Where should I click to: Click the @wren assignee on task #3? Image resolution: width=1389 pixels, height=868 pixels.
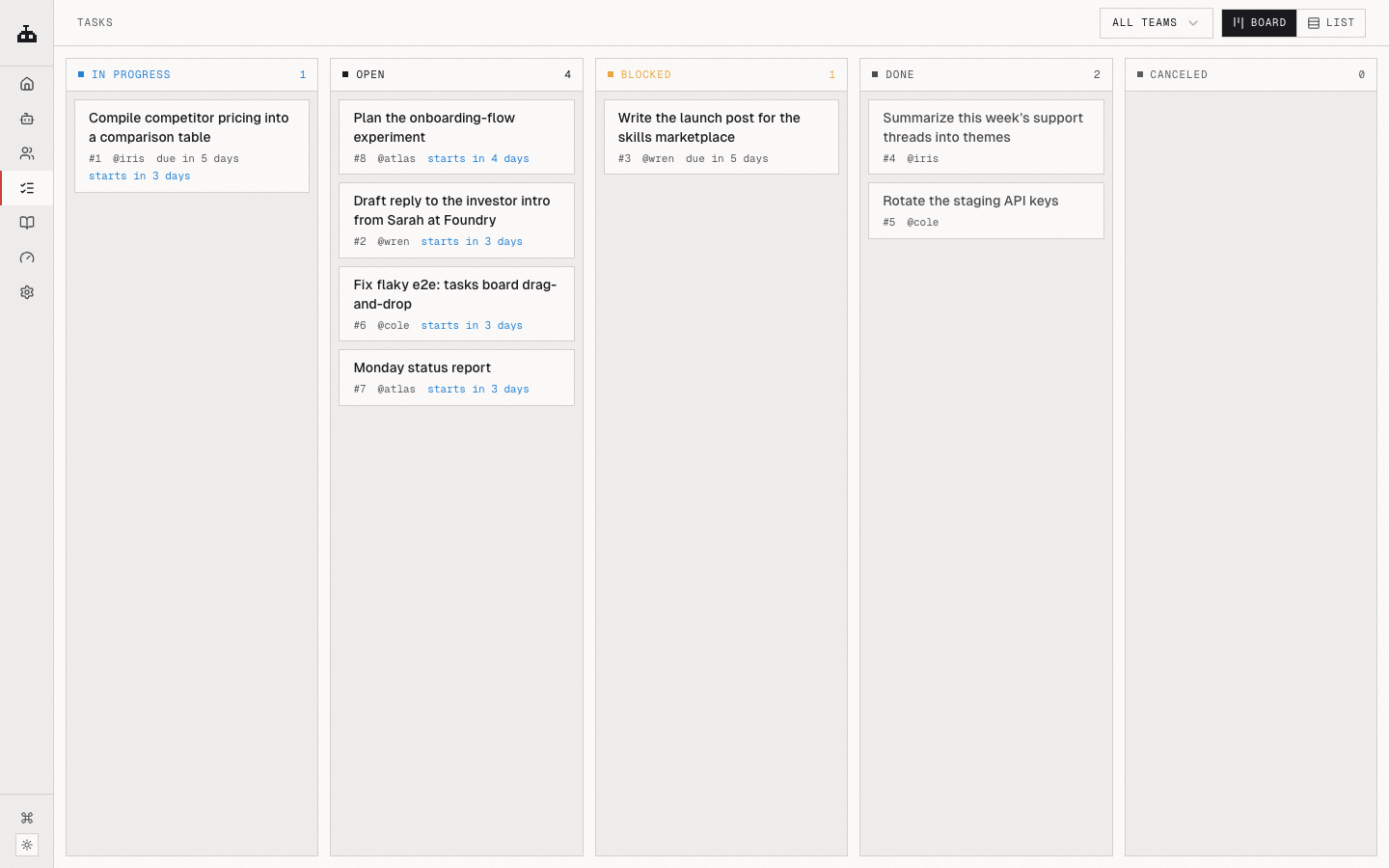(658, 159)
